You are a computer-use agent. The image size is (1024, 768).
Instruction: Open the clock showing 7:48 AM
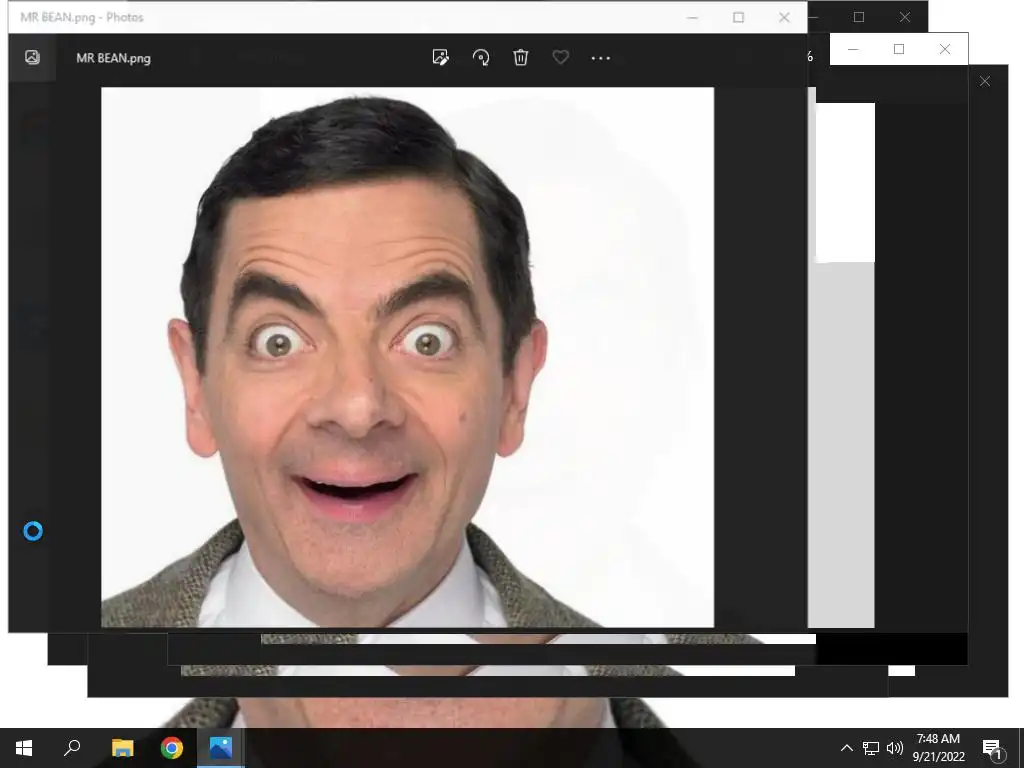pyautogui.click(x=938, y=748)
